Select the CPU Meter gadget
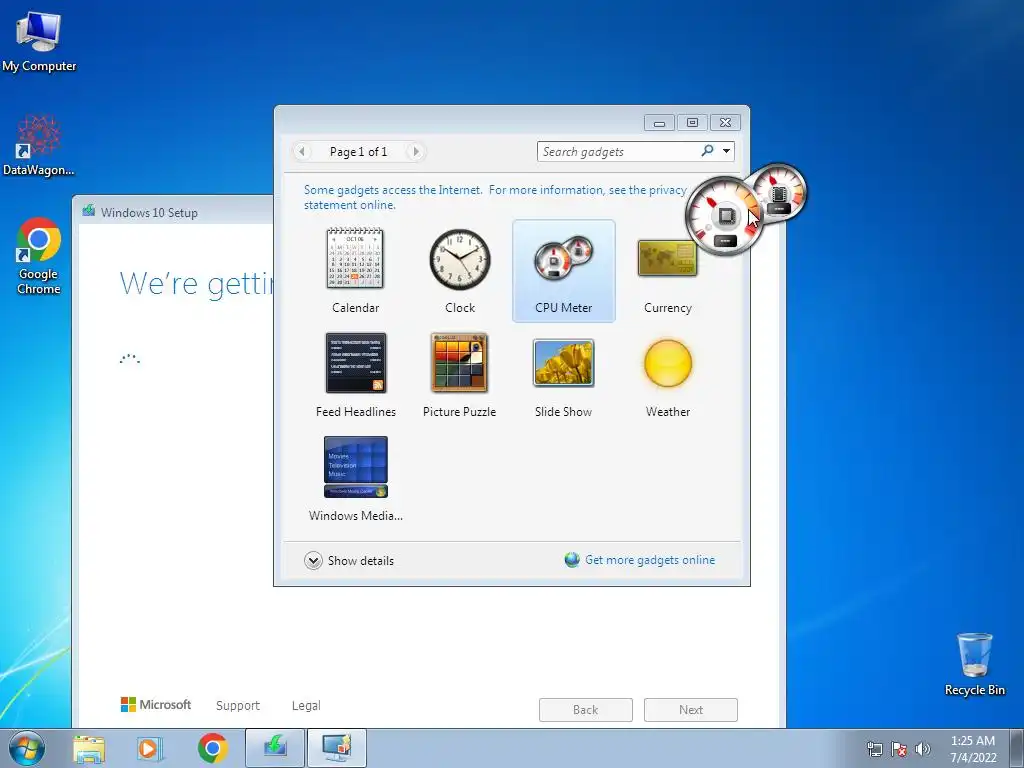The width and height of the screenshot is (1024, 768). pyautogui.click(x=564, y=270)
